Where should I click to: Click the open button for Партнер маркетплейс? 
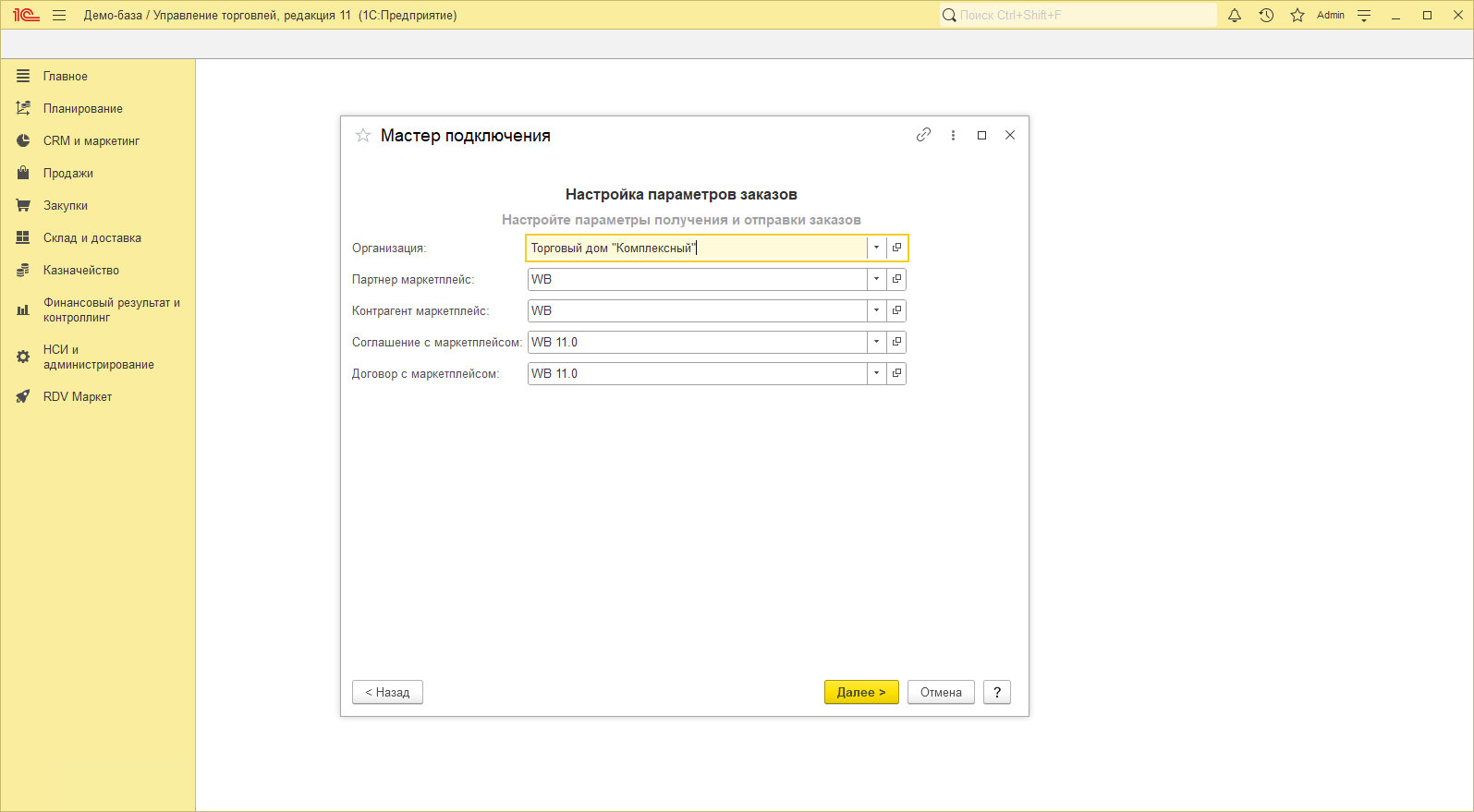896,279
